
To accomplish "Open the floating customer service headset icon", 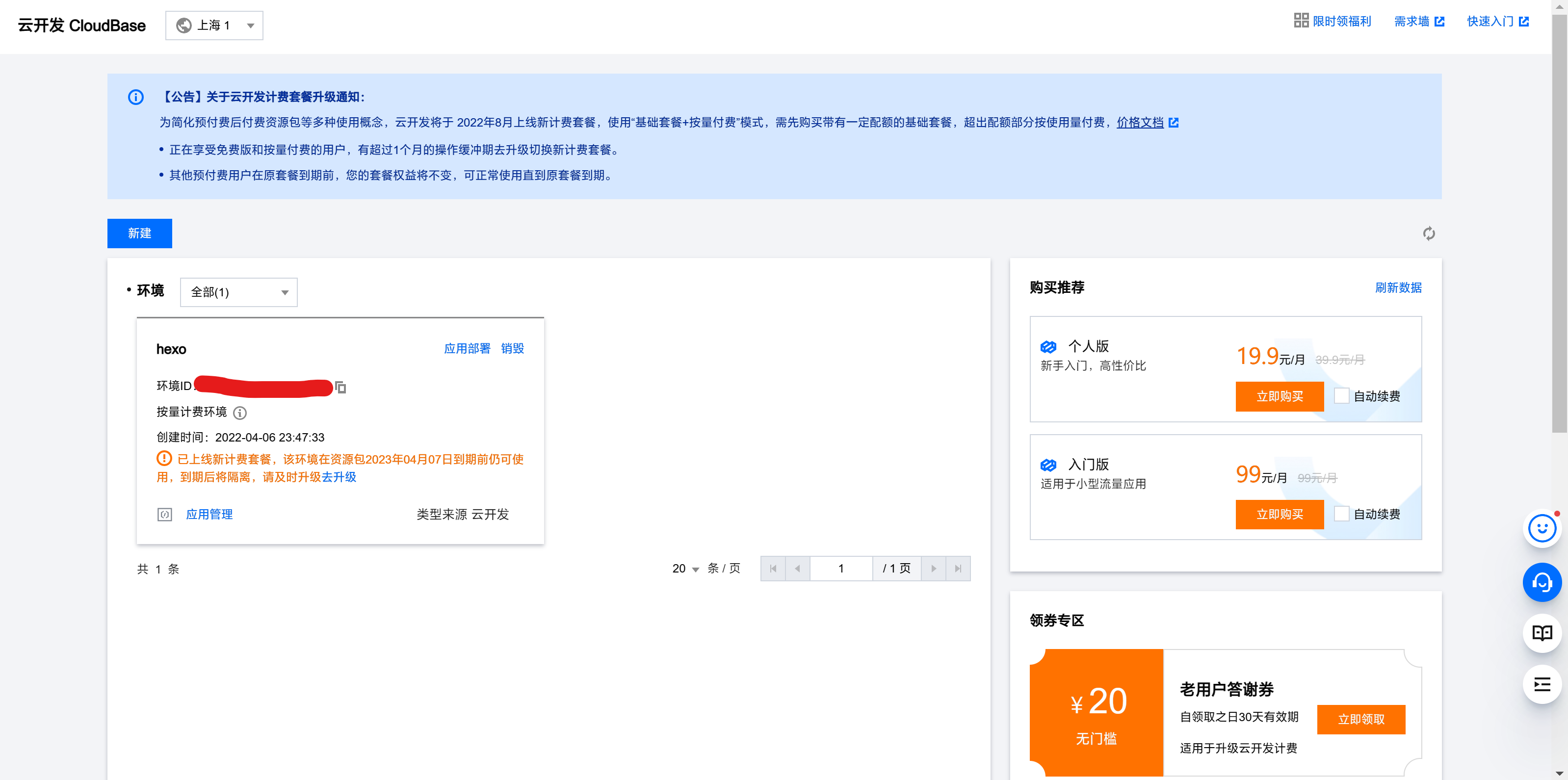I will pos(1542,583).
